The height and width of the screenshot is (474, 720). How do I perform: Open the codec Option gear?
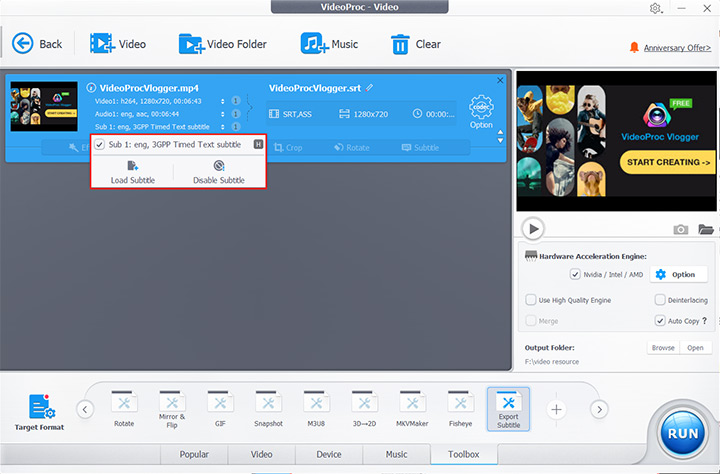(x=481, y=112)
